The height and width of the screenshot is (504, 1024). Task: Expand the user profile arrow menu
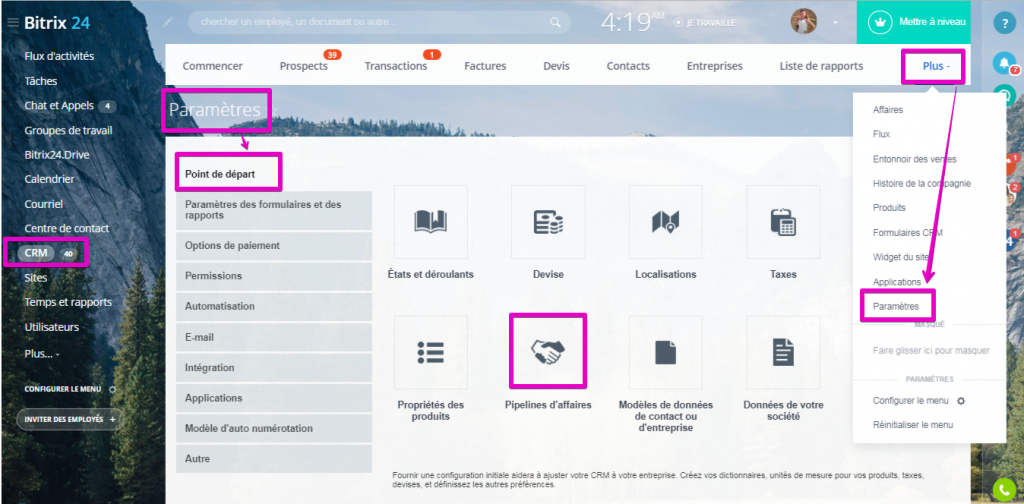tap(835, 23)
